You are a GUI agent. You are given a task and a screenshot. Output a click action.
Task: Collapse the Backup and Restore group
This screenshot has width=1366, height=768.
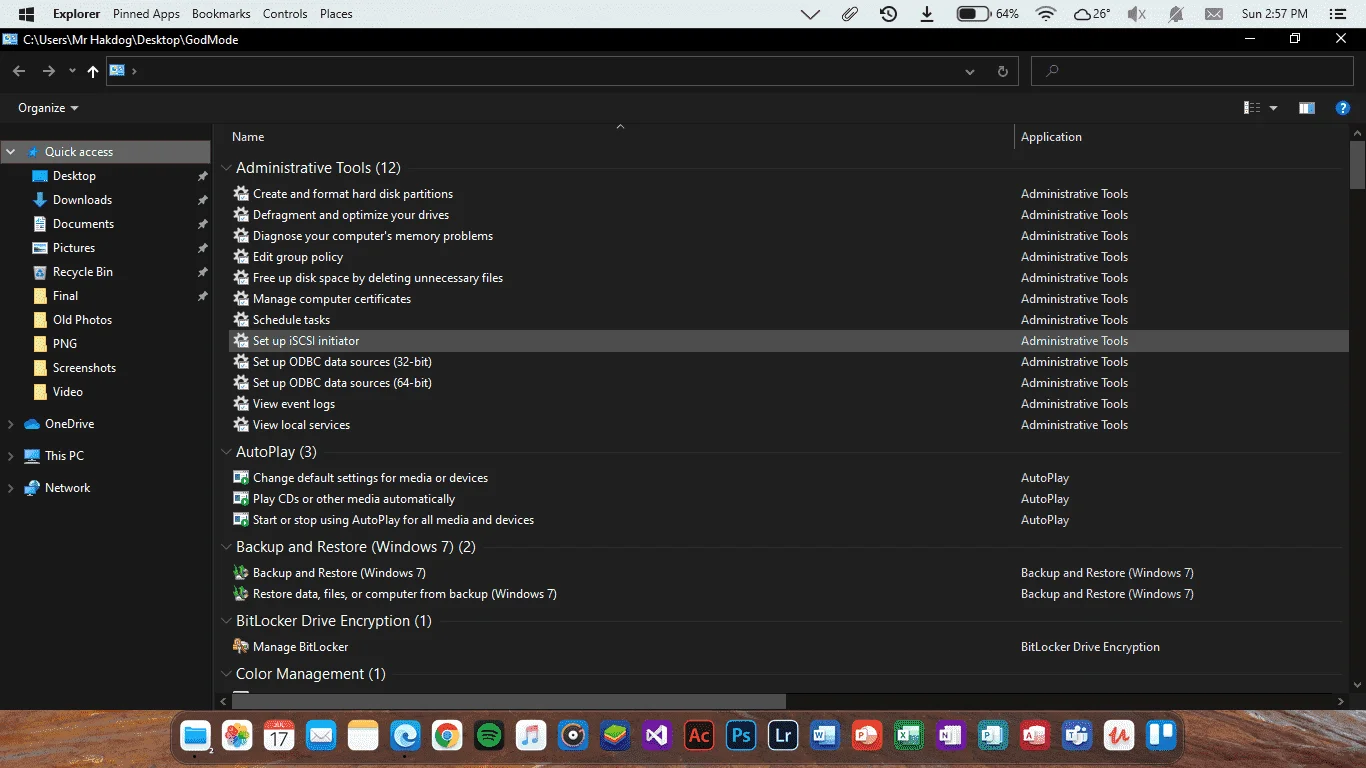(226, 547)
